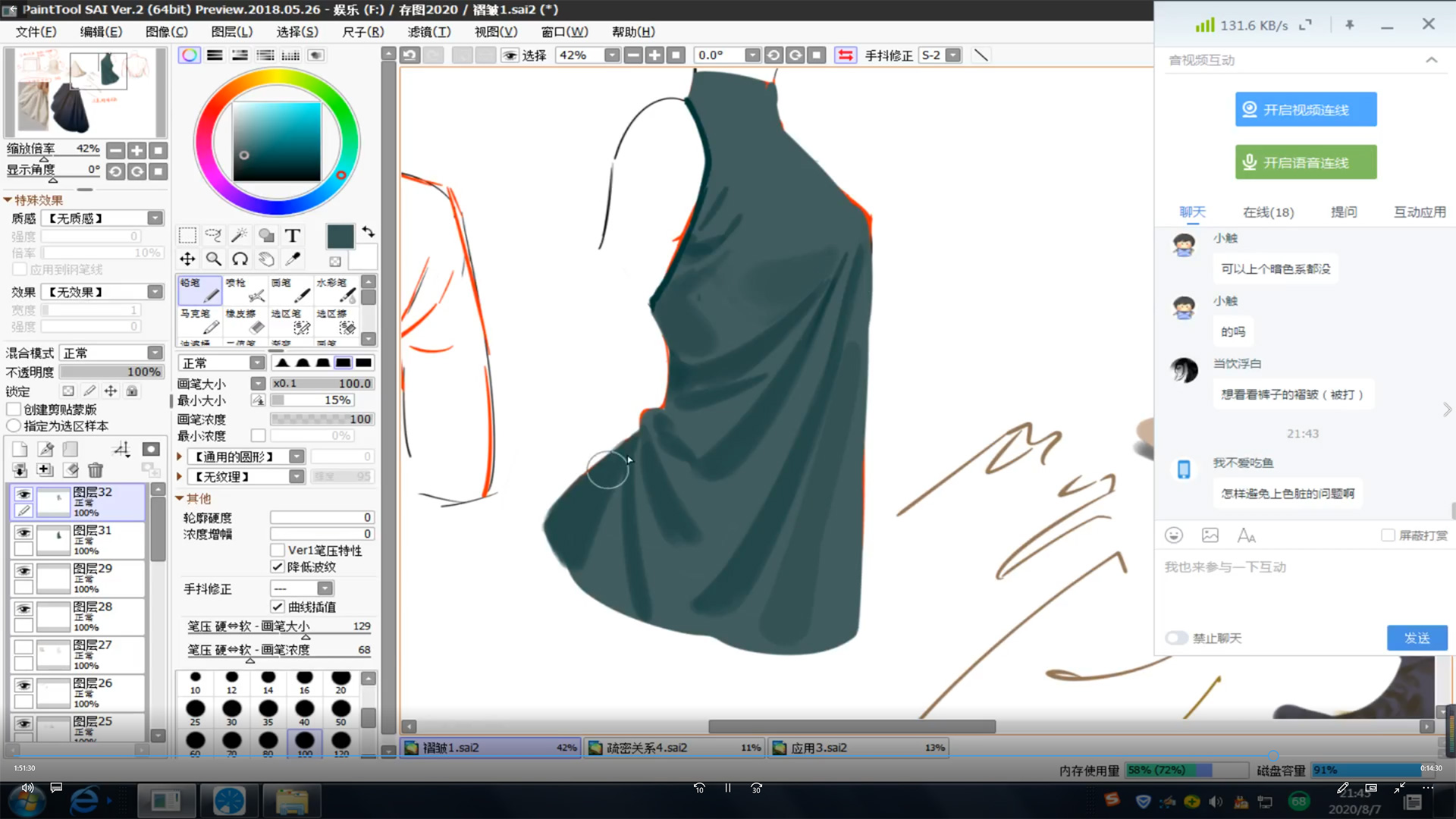The width and height of the screenshot is (1456, 819).
Task: Choose the 铅笔 pencil brush
Action: click(199, 290)
